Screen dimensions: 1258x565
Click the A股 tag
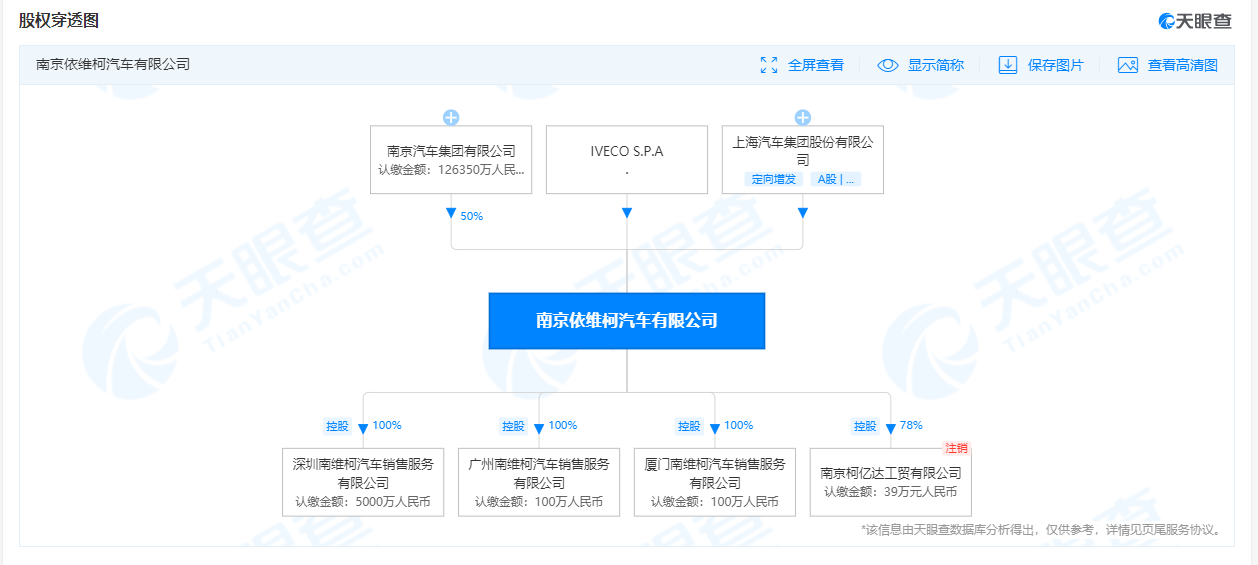(835, 180)
